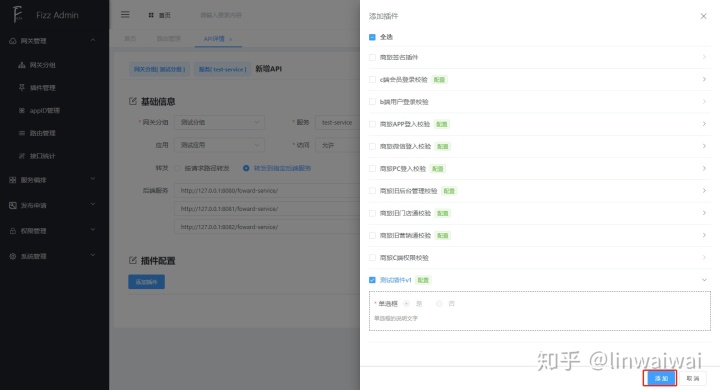The width and height of the screenshot is (720, 390).
Task: Click the edit icon beside 基础信息
Action: click(x=133, y=101)
